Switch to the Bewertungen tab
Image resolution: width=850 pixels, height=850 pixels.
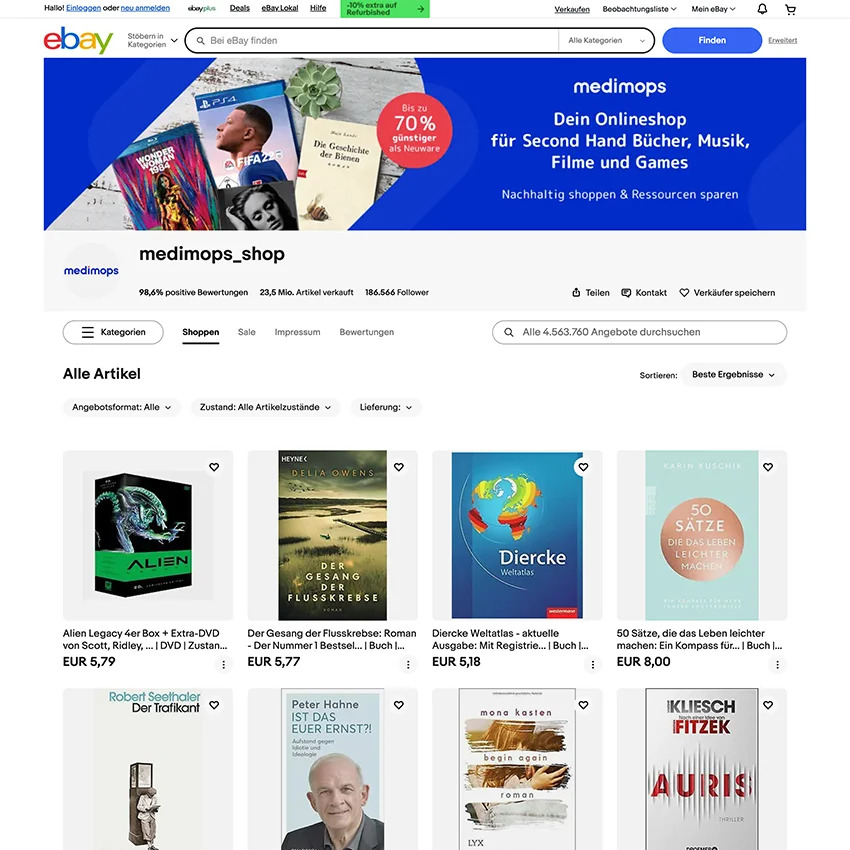click(366, 332)
